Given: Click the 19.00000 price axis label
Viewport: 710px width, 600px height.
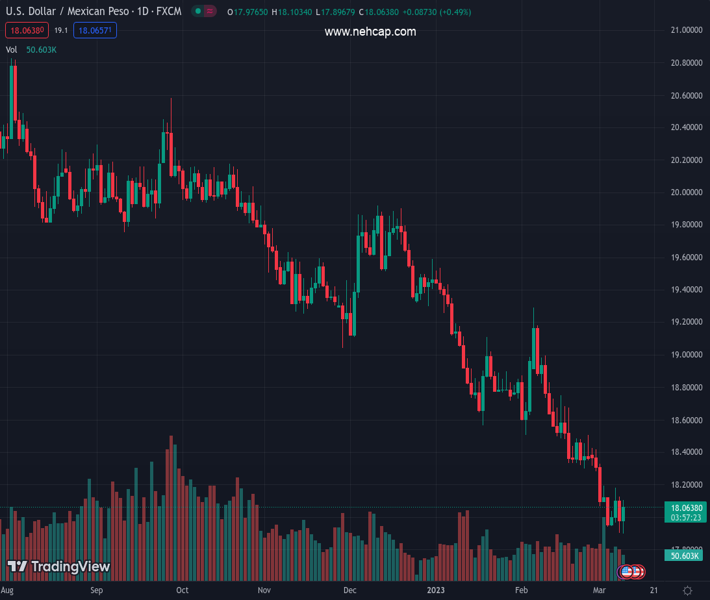Looking at the screenshot, I should [686, 355].
